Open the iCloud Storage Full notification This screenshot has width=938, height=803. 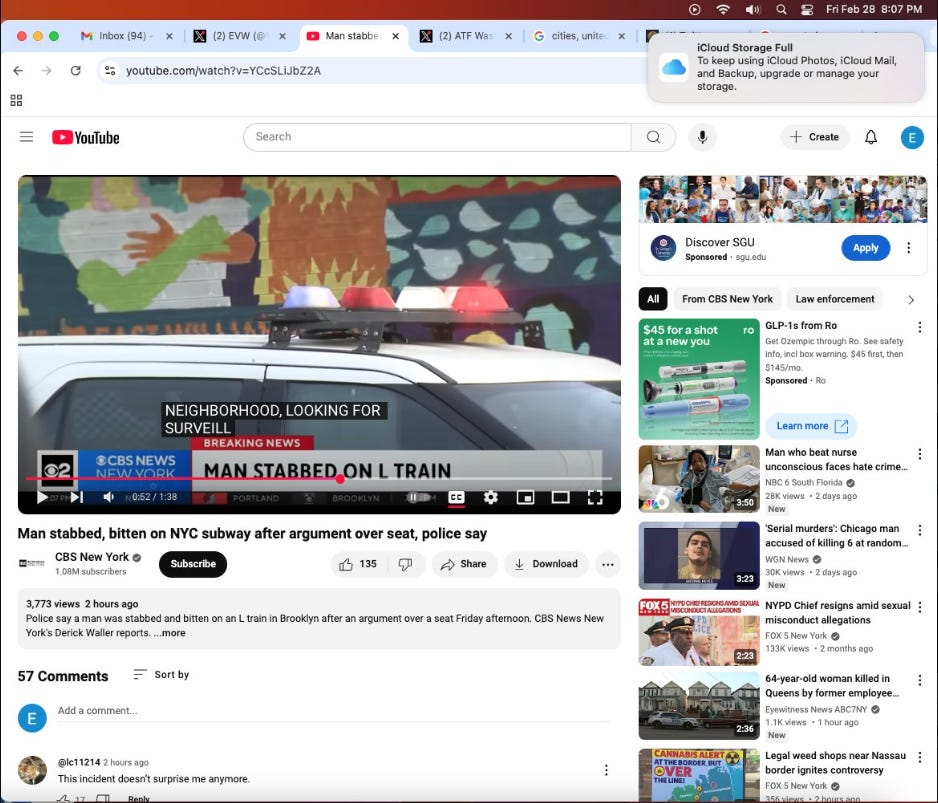786,67
